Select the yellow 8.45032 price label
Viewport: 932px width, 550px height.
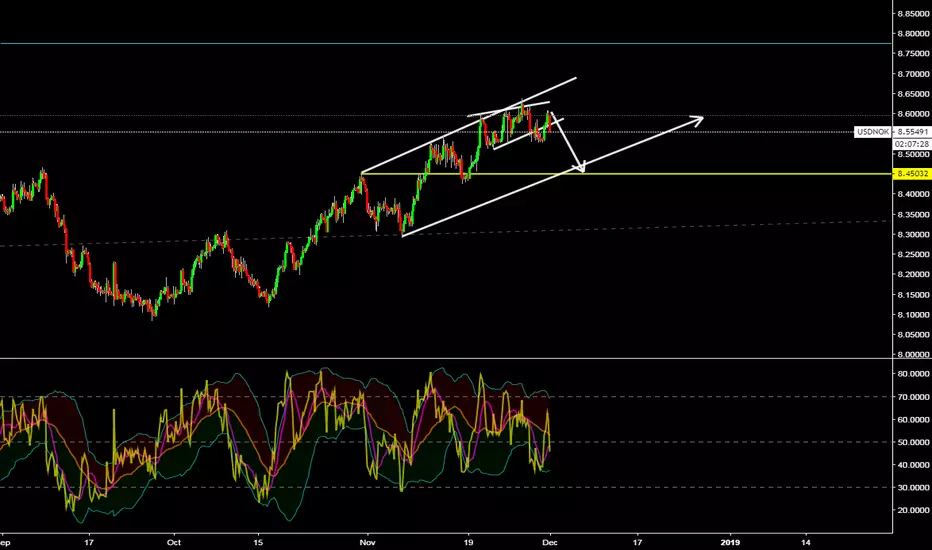point(912,174)
